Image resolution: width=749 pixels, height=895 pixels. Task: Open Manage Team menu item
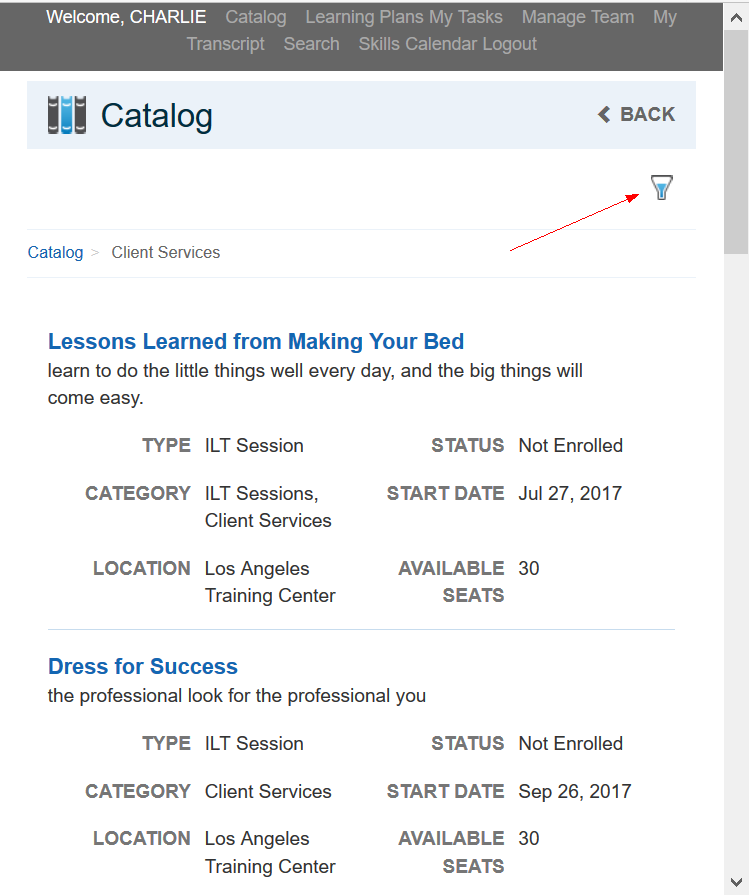578,17
